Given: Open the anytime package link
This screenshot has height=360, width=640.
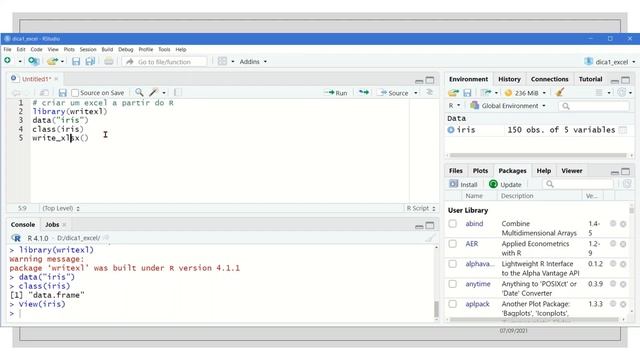Looking at the screenshot, I should point(478,284).
